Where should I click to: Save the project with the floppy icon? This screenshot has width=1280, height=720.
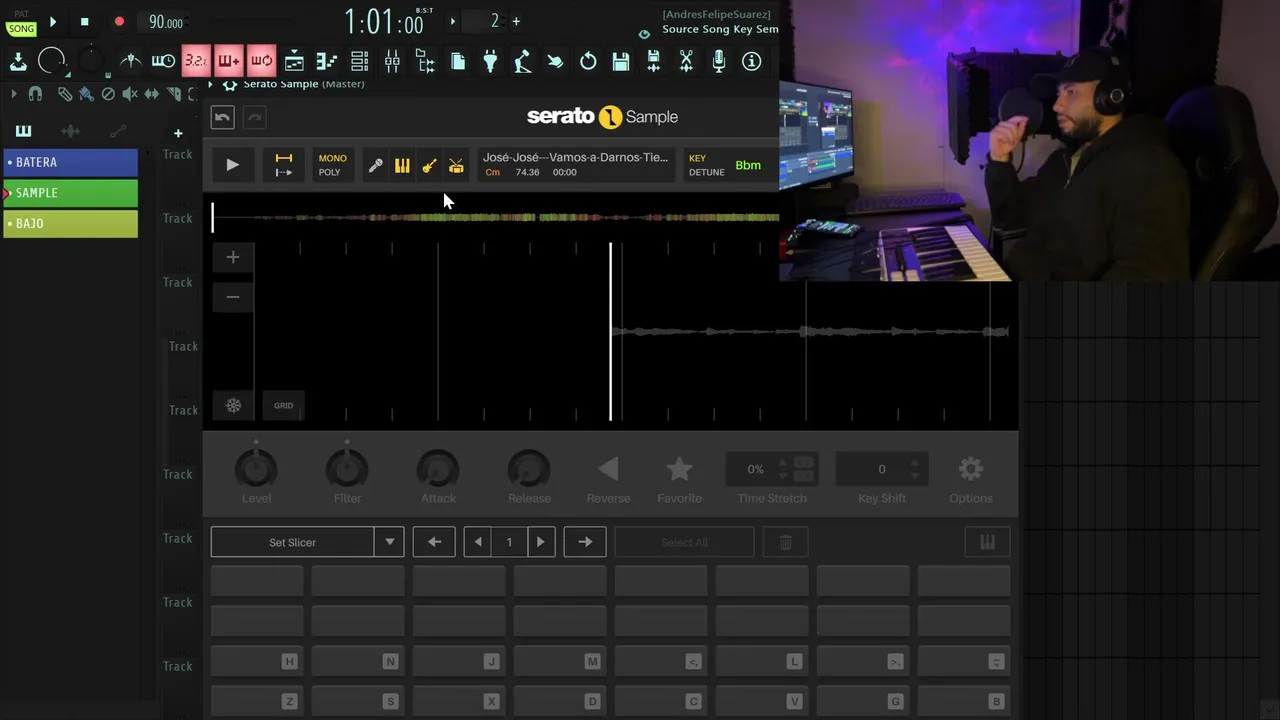[621, 61]
